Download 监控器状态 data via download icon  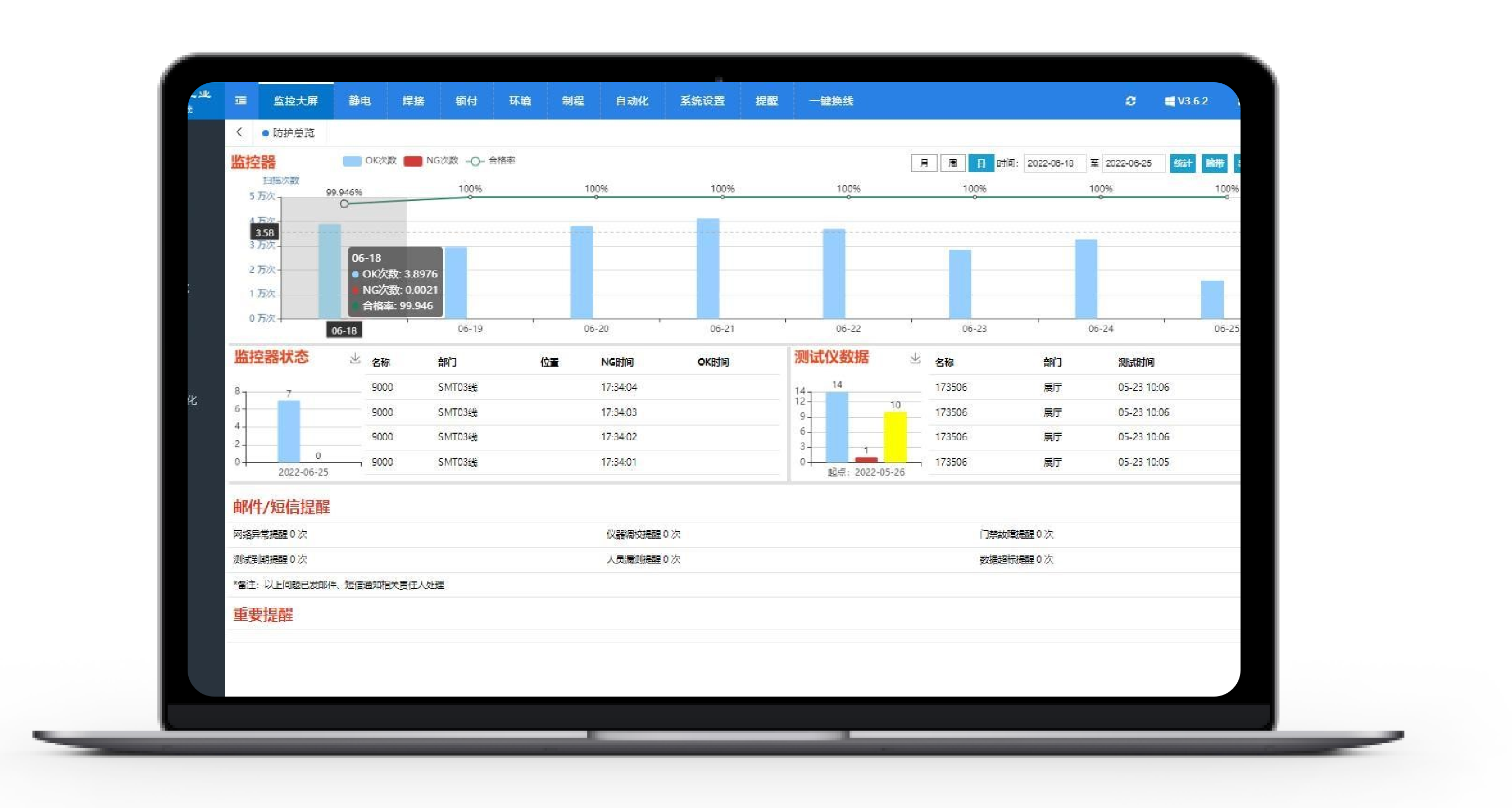pos(355,358)
